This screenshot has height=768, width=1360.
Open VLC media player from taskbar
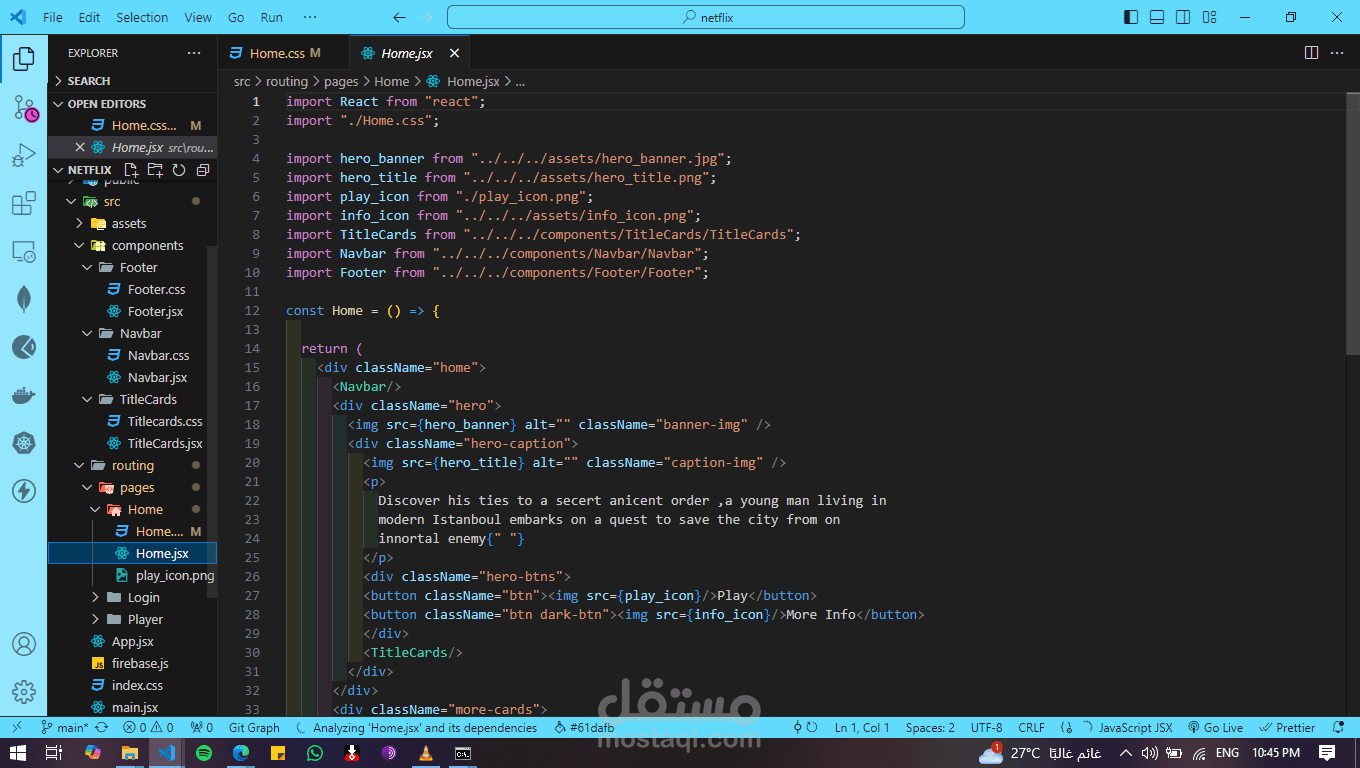click(x=426, y=753)
